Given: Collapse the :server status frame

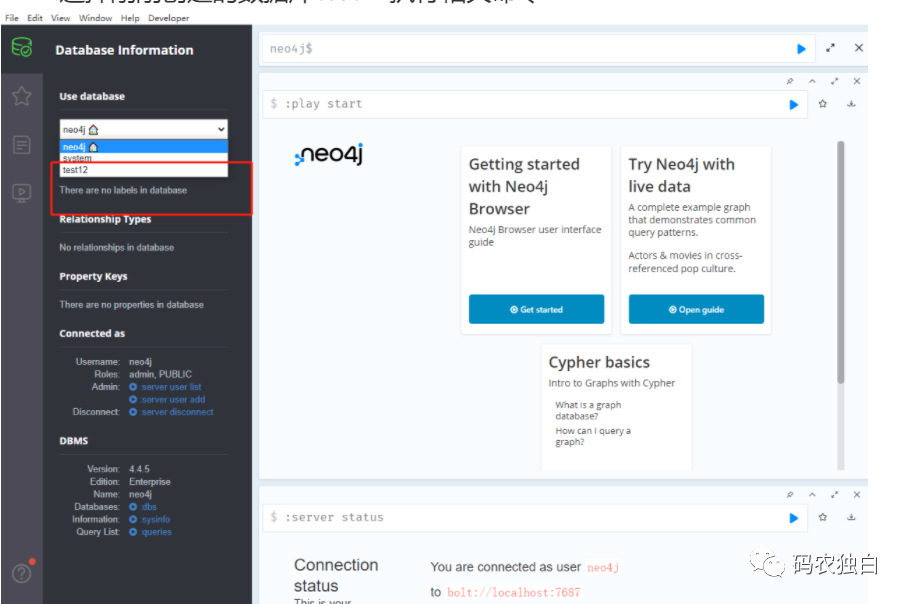Looking at the screenshot, I should point(812,494).
